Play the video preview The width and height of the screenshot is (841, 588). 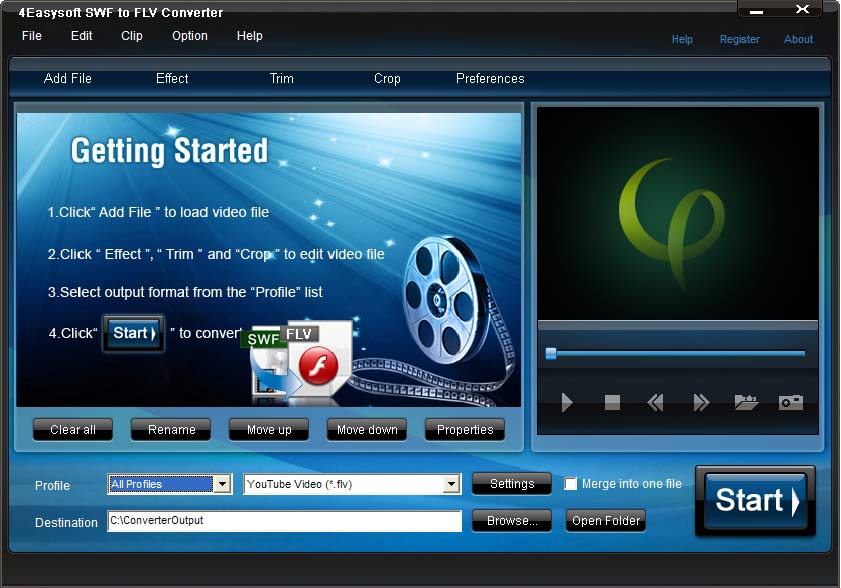[x=567, y=402]
